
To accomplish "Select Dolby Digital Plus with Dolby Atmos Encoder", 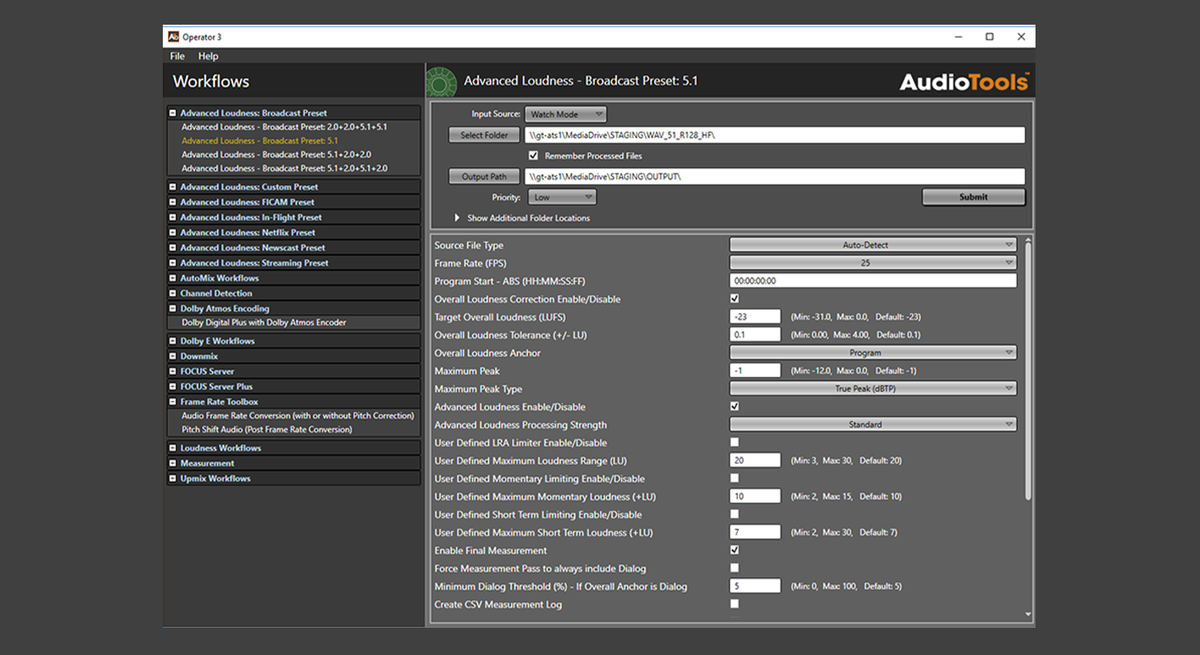I will coord(264,323).
